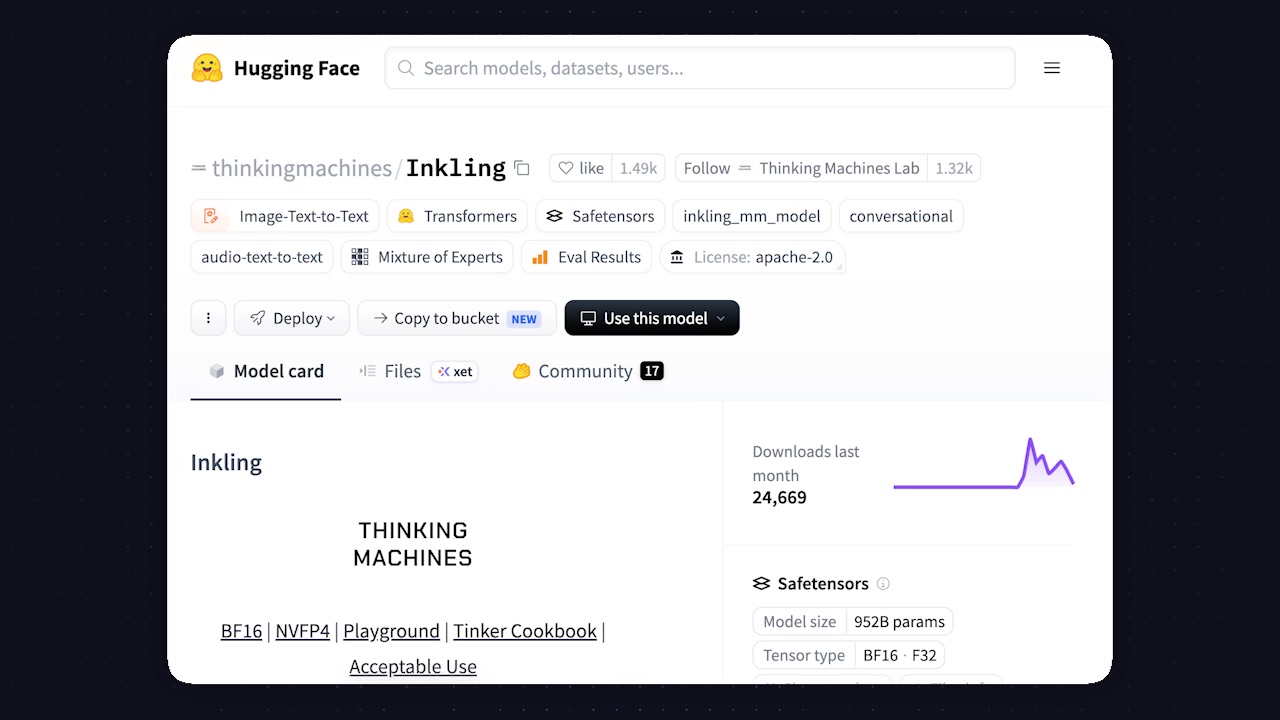Open the thinkingmachines organization link
This screenshot has width=1280, height=720.
(301, 168)
